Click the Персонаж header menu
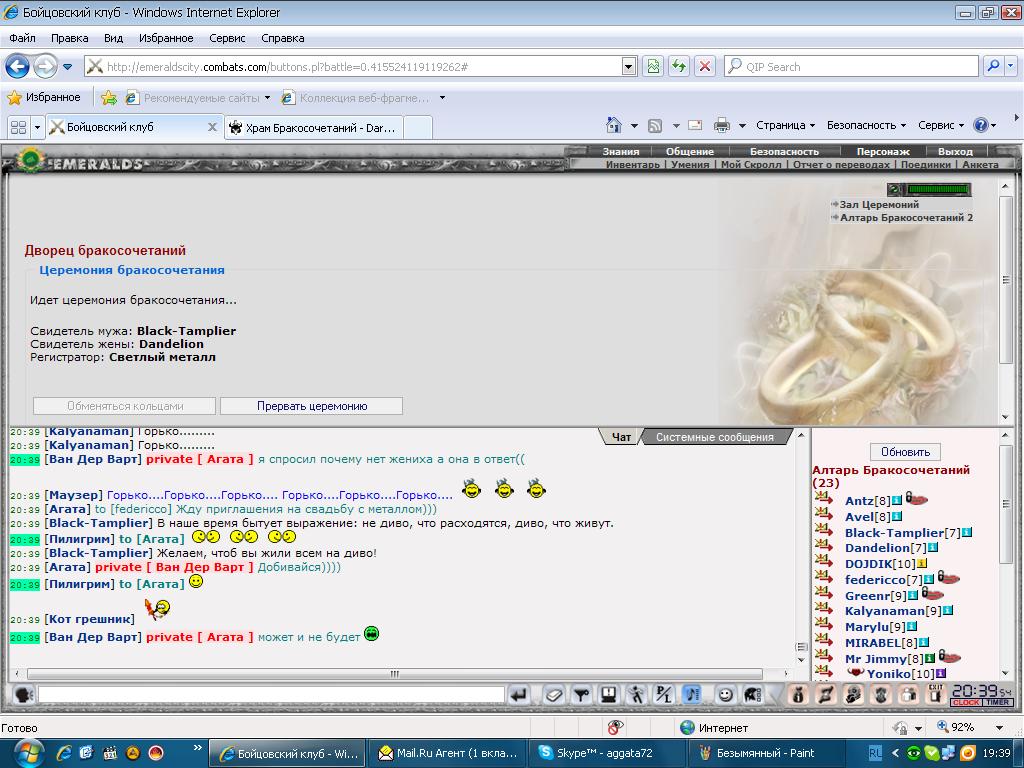 pos(883,152)
